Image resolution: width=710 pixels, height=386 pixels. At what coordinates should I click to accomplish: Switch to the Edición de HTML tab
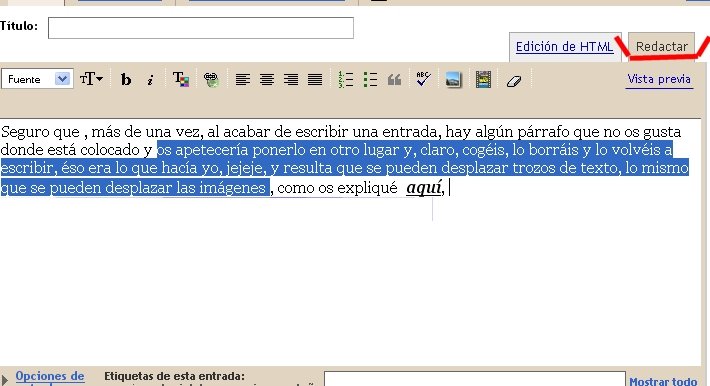point(564,47)
